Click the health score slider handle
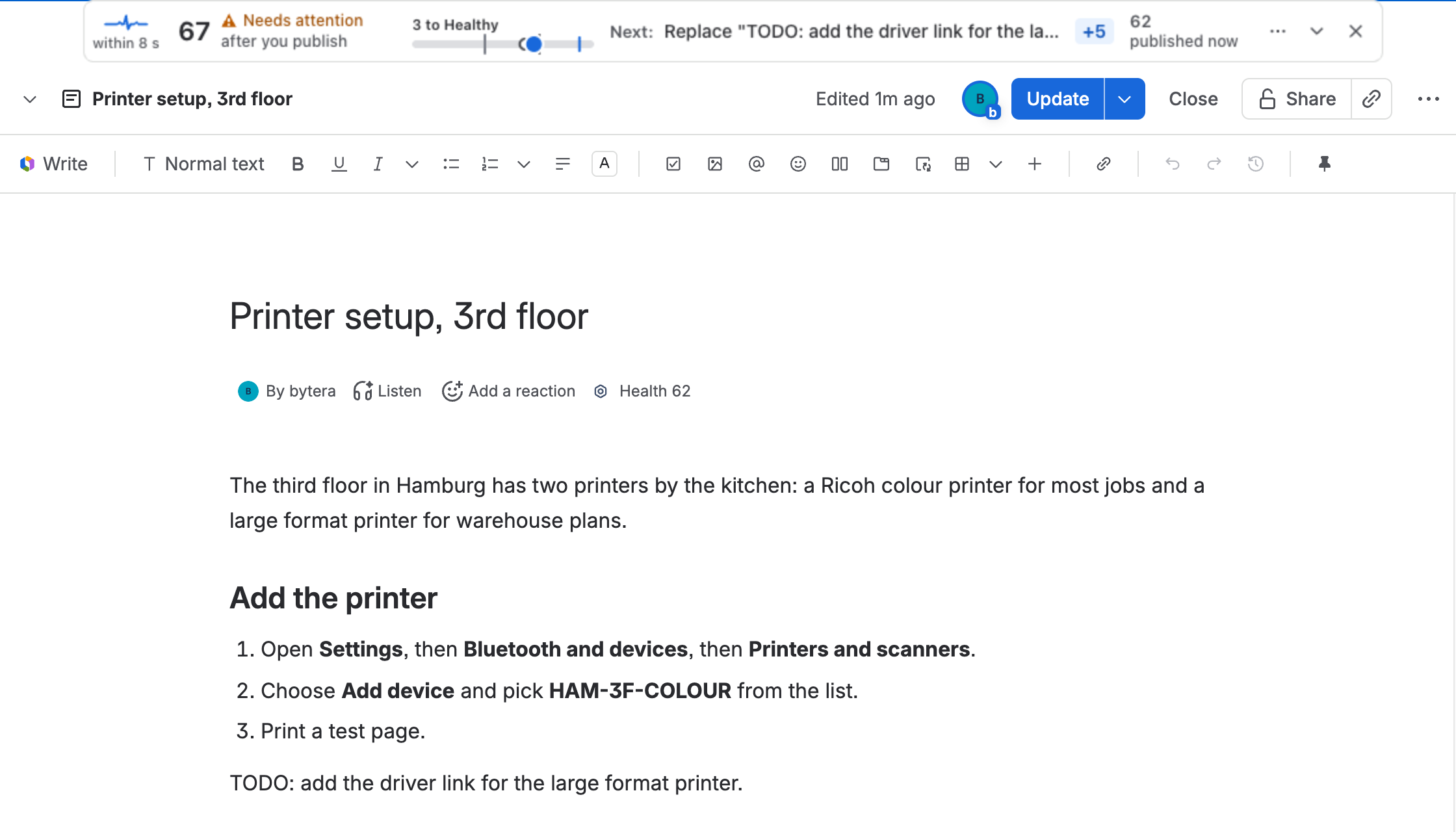Image resolution: width=1456 pixels, height=832 pixels. click(x=534, y=44)
